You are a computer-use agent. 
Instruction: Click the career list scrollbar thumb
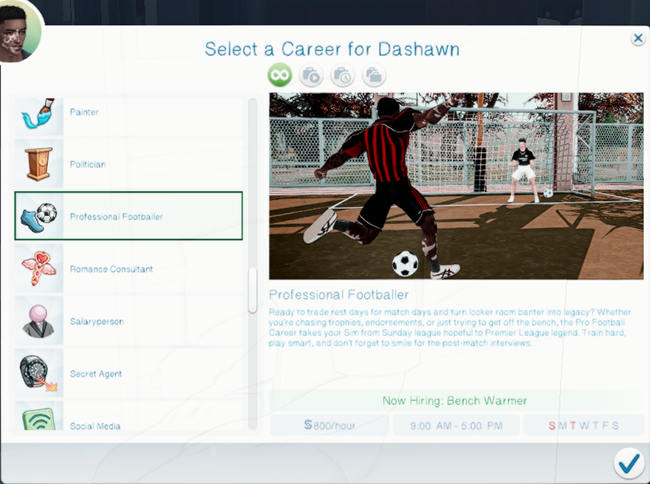[252, 290]
